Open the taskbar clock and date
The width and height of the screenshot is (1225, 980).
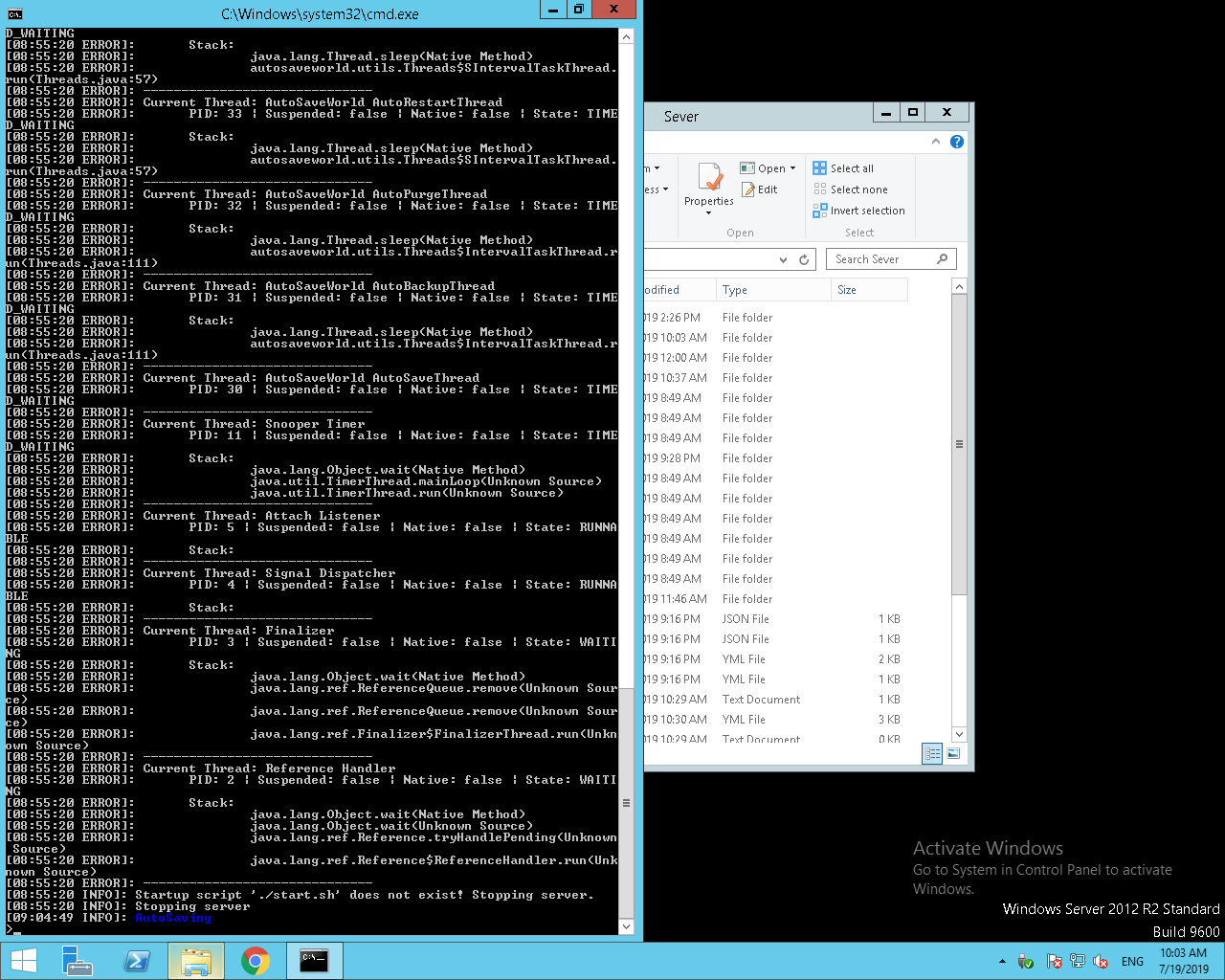(1184, 961)
